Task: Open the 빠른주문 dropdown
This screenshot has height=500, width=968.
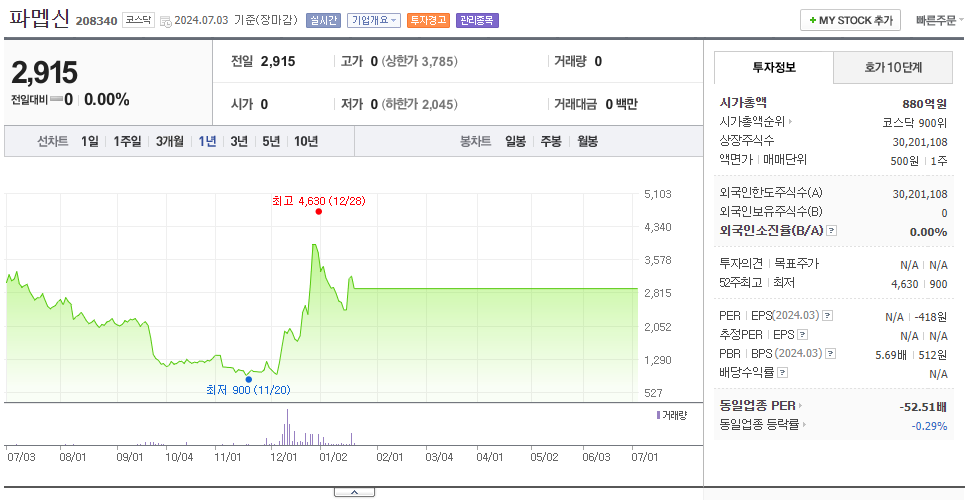Action: (x=940, y=20)
